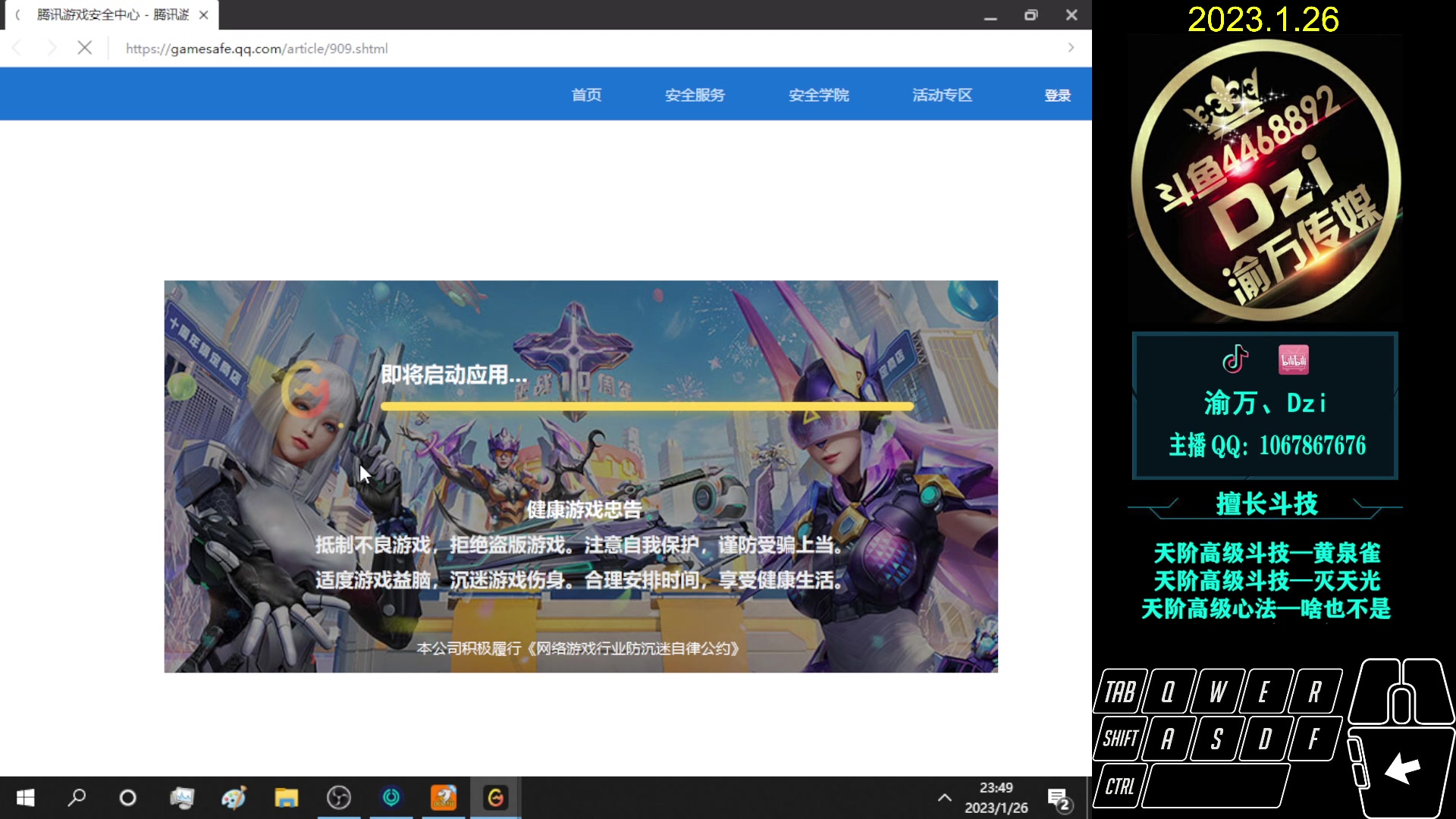Open the teal circular app on taskbar

click(391, 798)
